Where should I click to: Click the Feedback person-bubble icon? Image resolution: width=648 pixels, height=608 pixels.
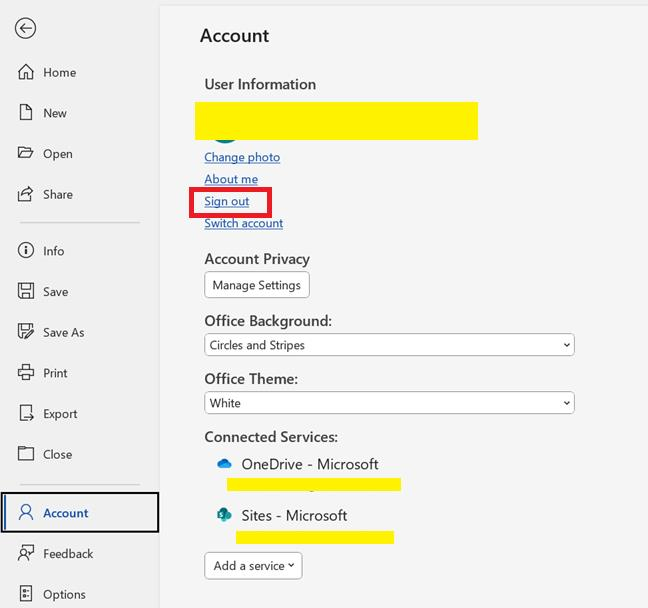(x=26, y=553)
